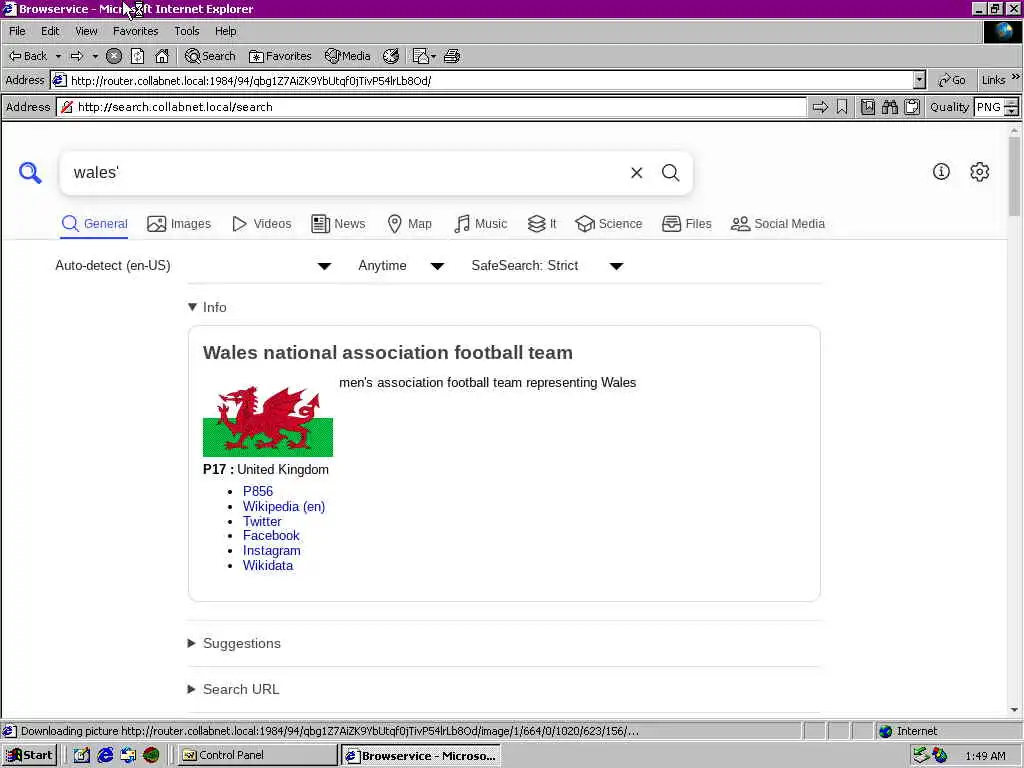Open the Tools menu
Image resolution: width=1024 pixels, height=768 pixels.
coord(187,31)
